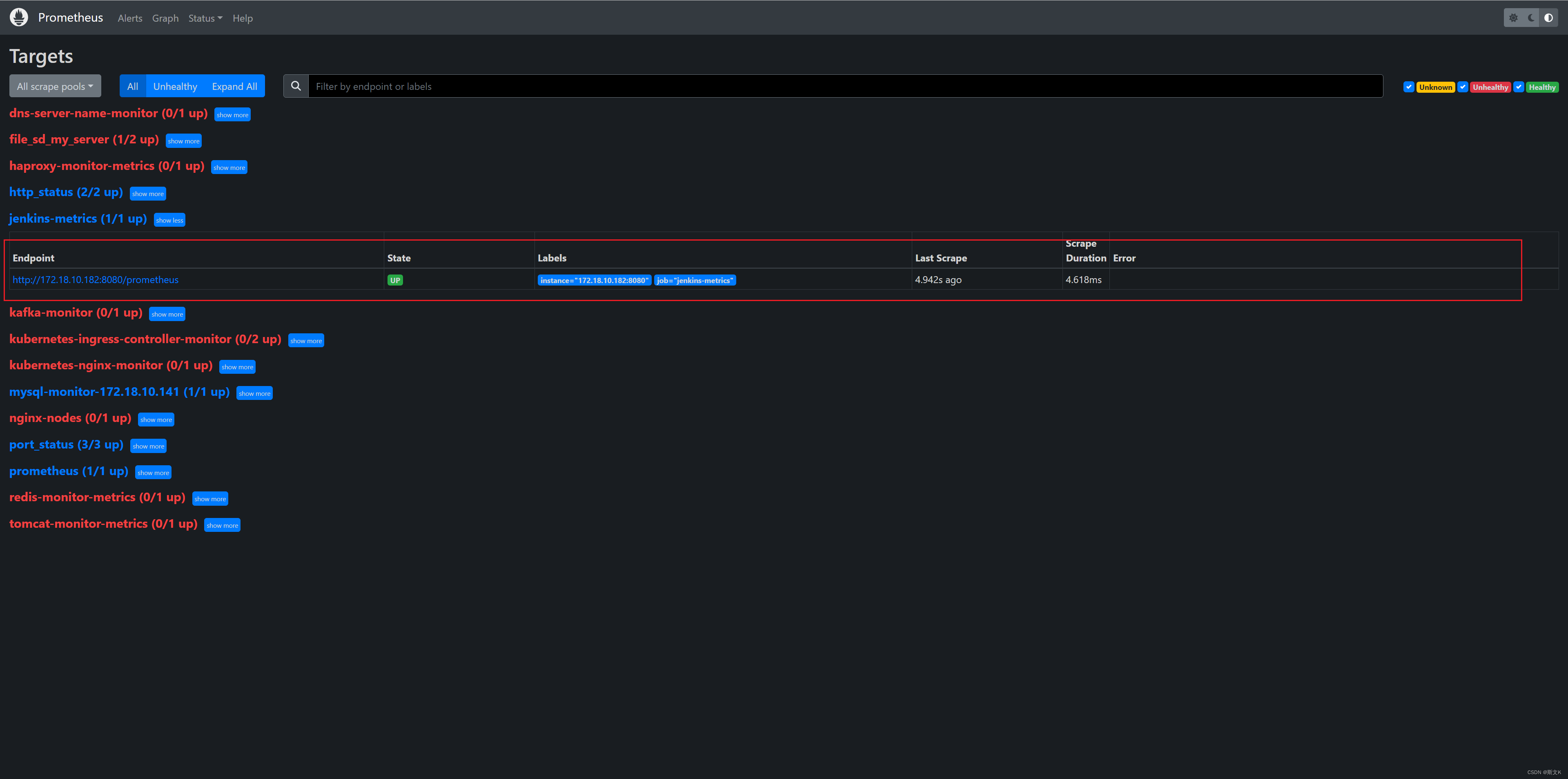
Task: Click the green Healthy filter badge
Action: tap(1542, 87)
